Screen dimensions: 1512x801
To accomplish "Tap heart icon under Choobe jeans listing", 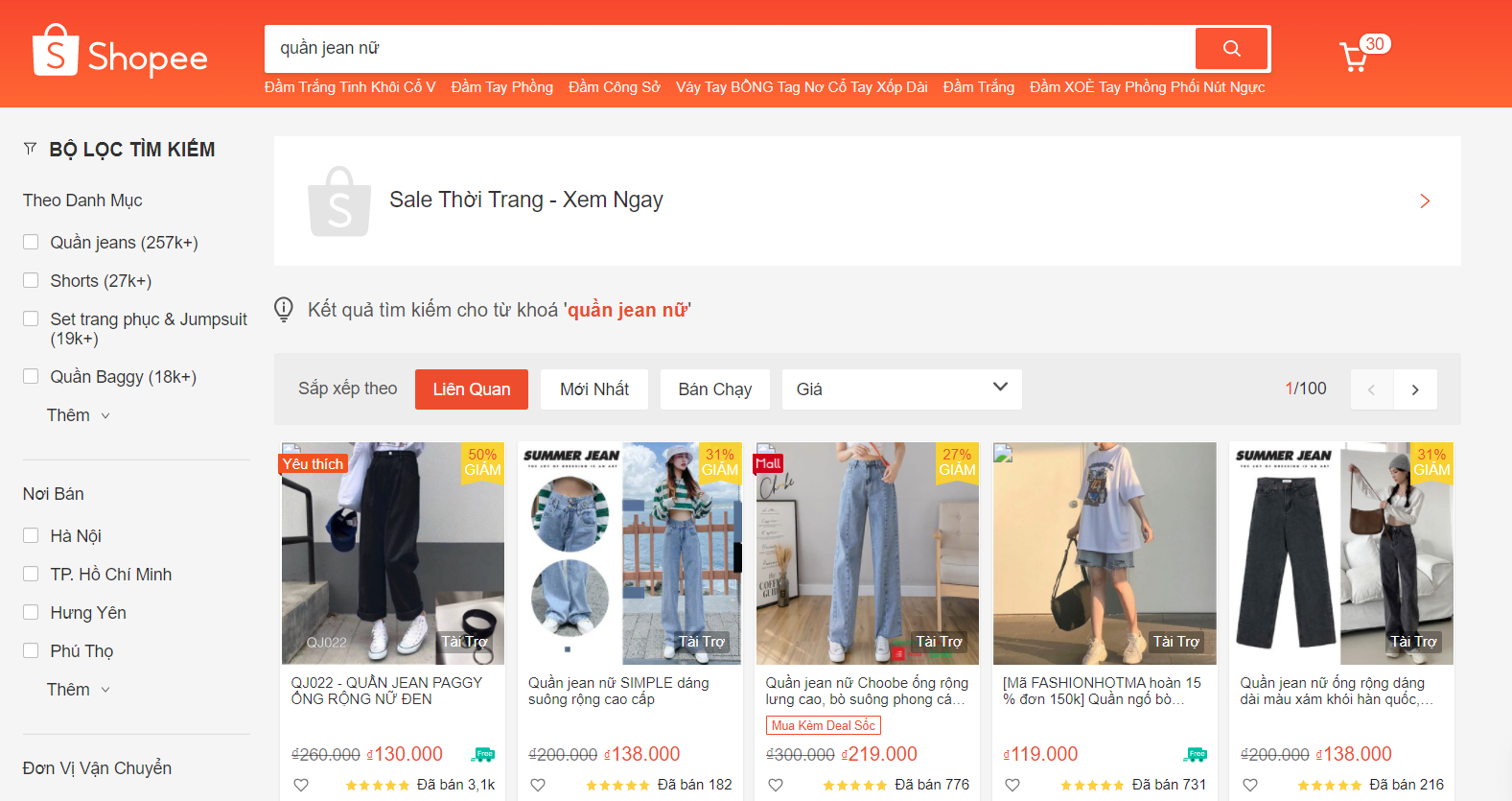I will point(776,785).
